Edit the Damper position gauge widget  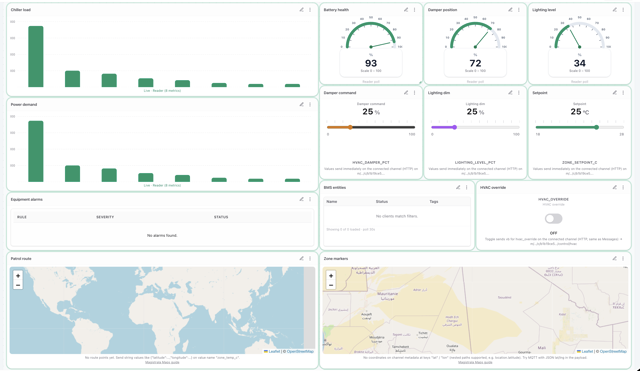click(x=510, y=10)
